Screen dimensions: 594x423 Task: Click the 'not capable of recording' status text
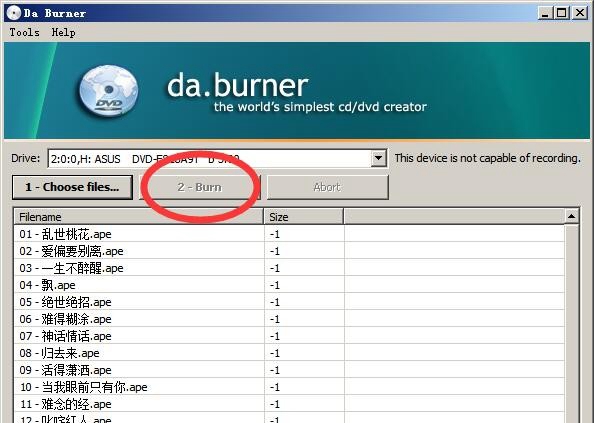[x=488, y=158]
